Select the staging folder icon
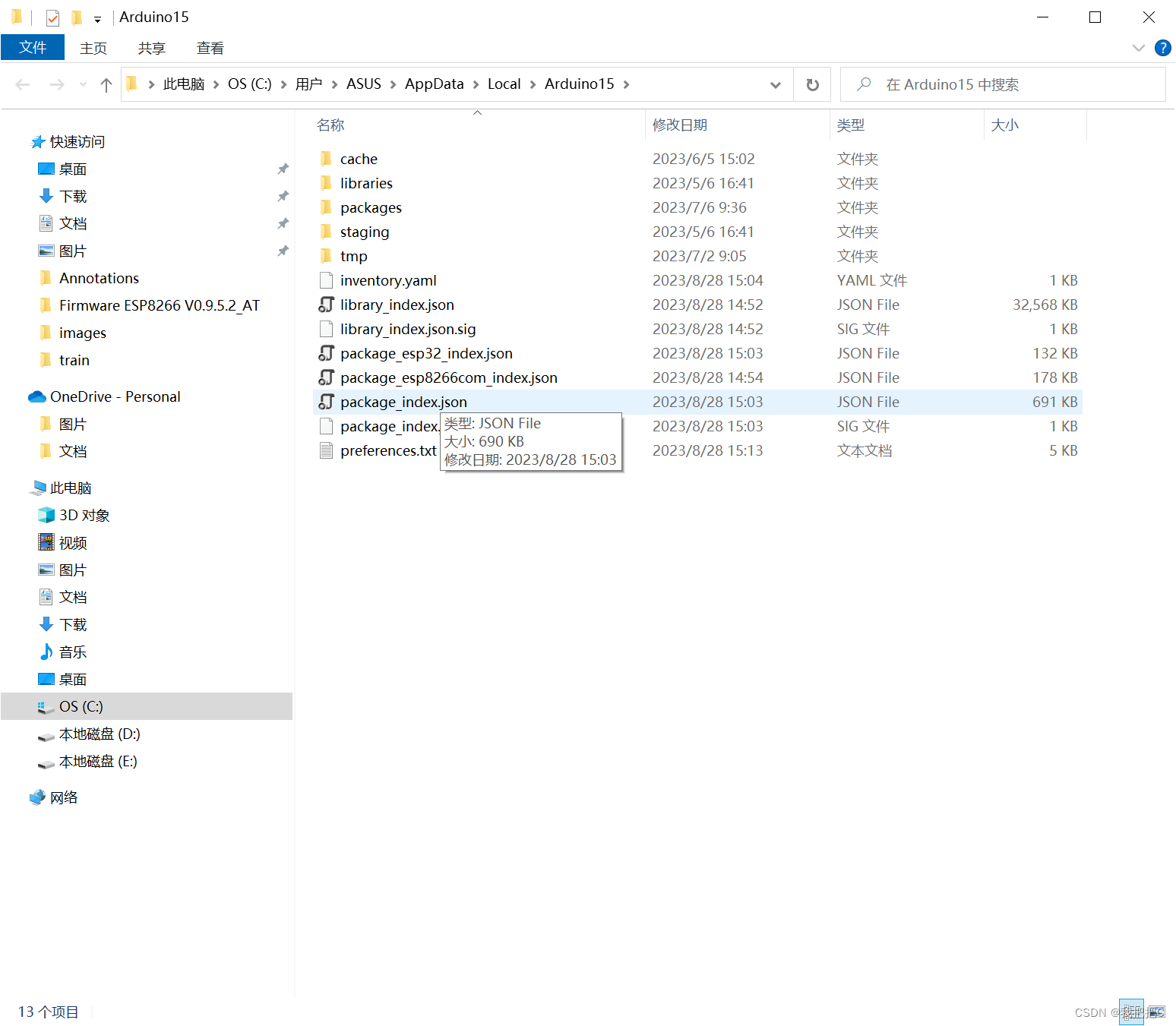1176x1026 pixels. click(326, 232)
